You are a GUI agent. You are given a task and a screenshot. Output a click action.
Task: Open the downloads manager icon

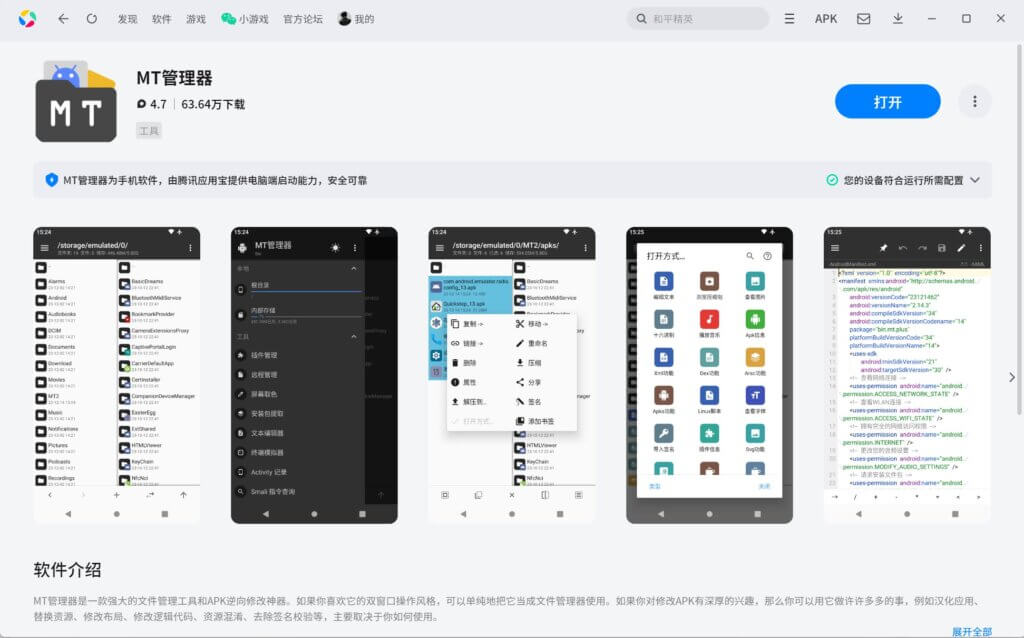click(x=898, y=19)
